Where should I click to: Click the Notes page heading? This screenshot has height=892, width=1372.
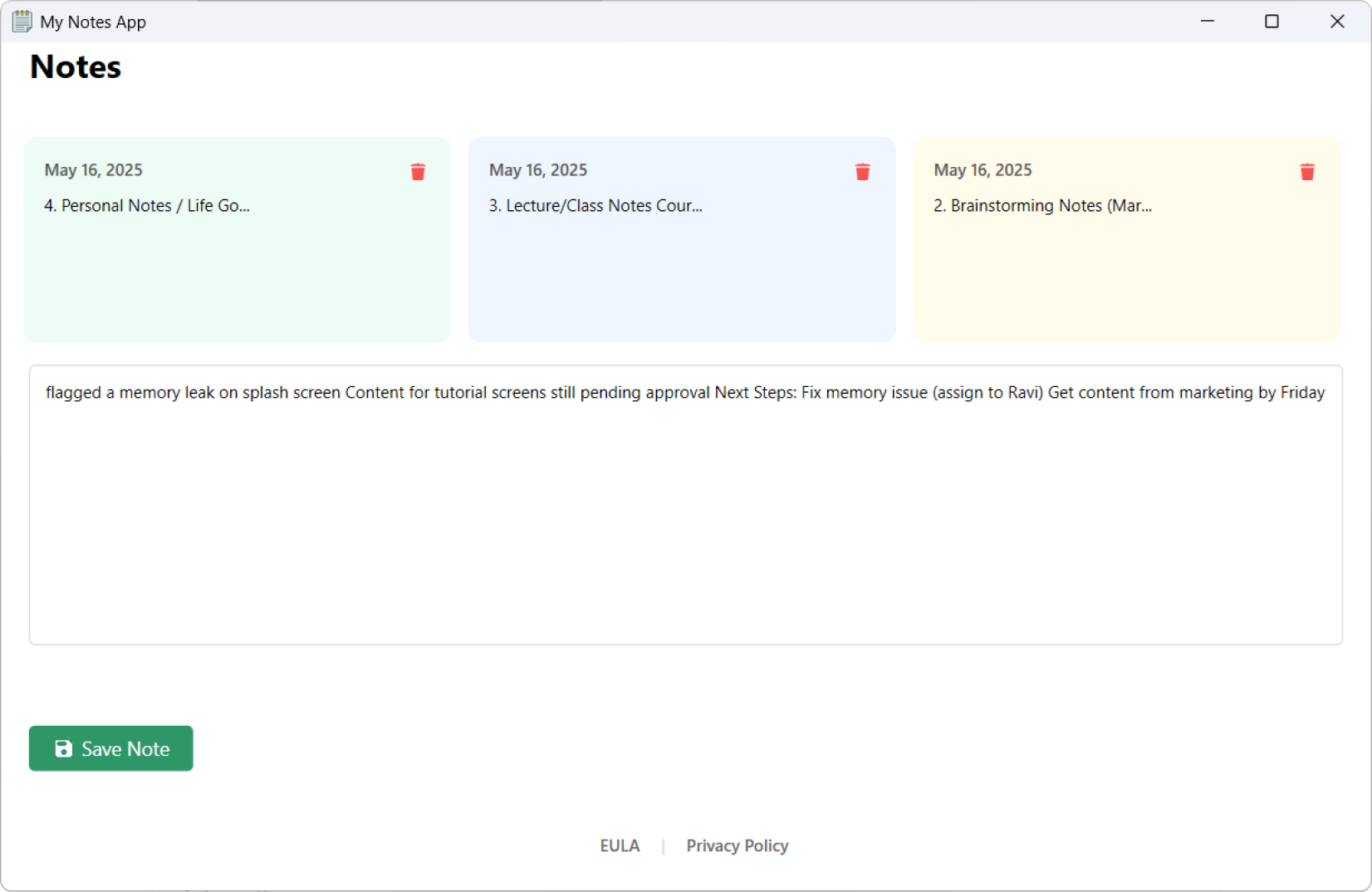[76, 67]
